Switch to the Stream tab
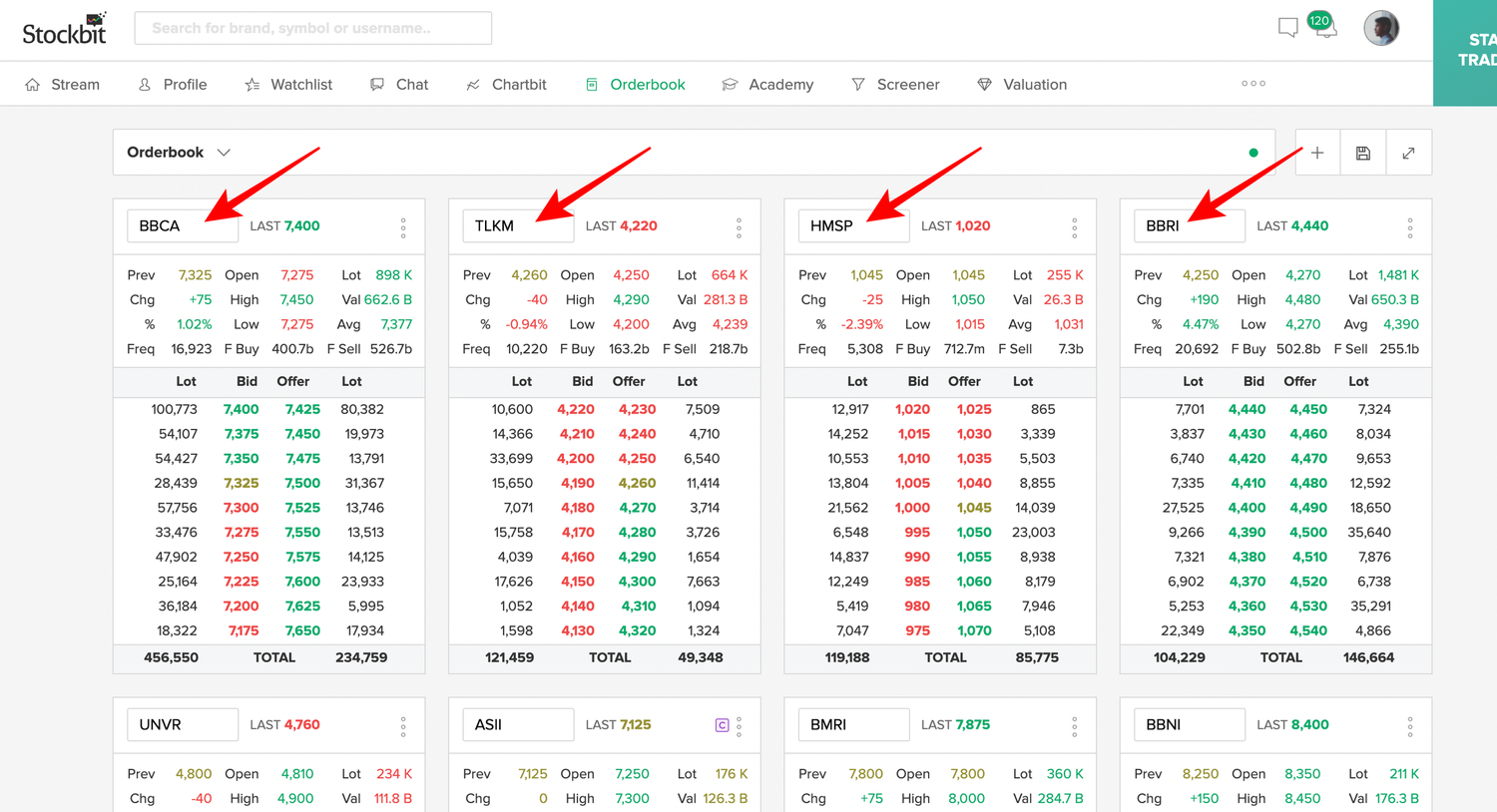 click(x=62, y=84)
